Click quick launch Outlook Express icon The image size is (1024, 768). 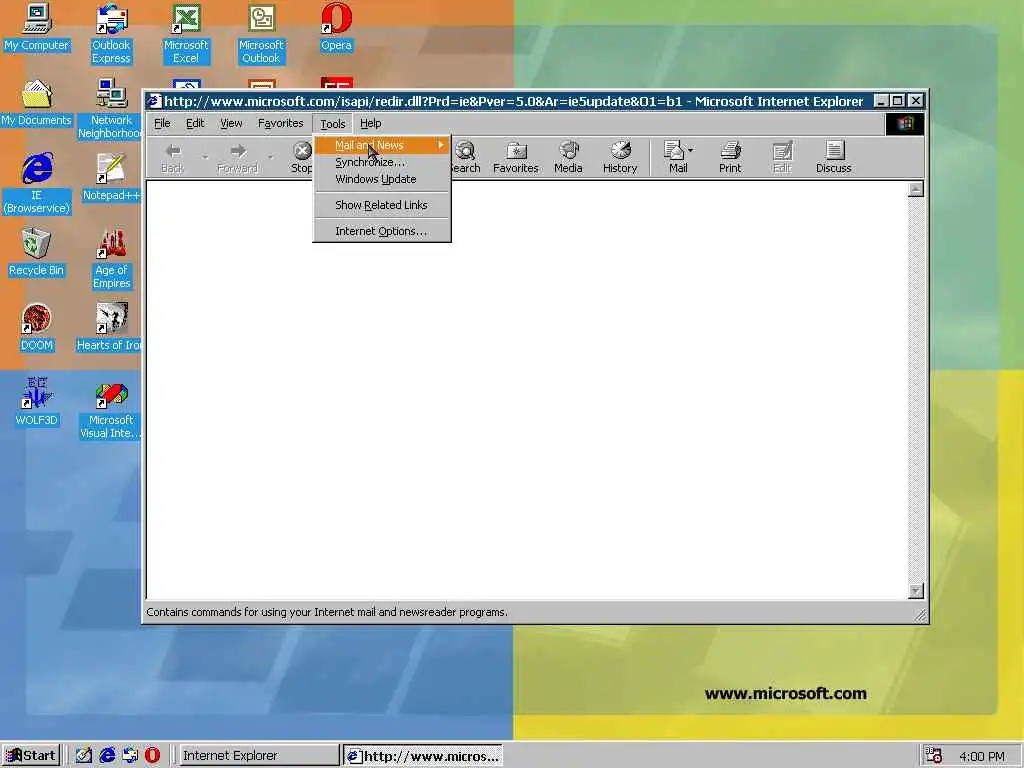130,756
